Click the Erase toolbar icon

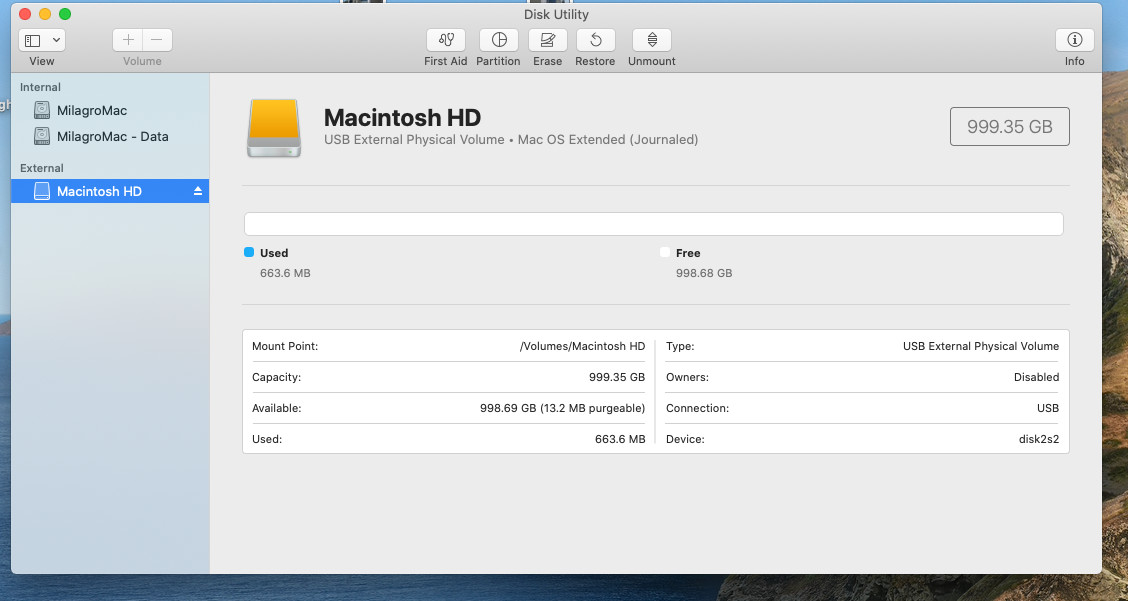[547, 40]
